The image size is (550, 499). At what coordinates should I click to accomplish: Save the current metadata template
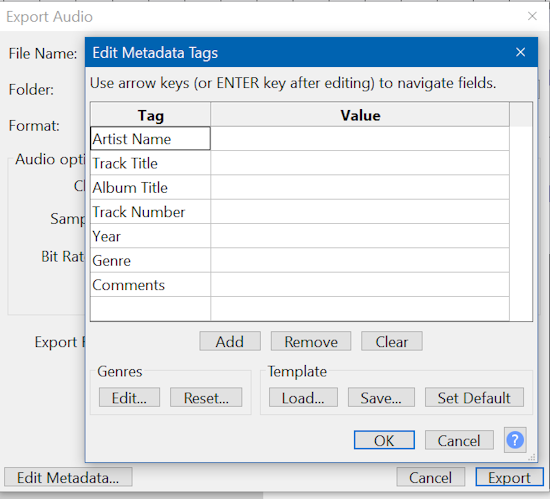coord(381,397)
